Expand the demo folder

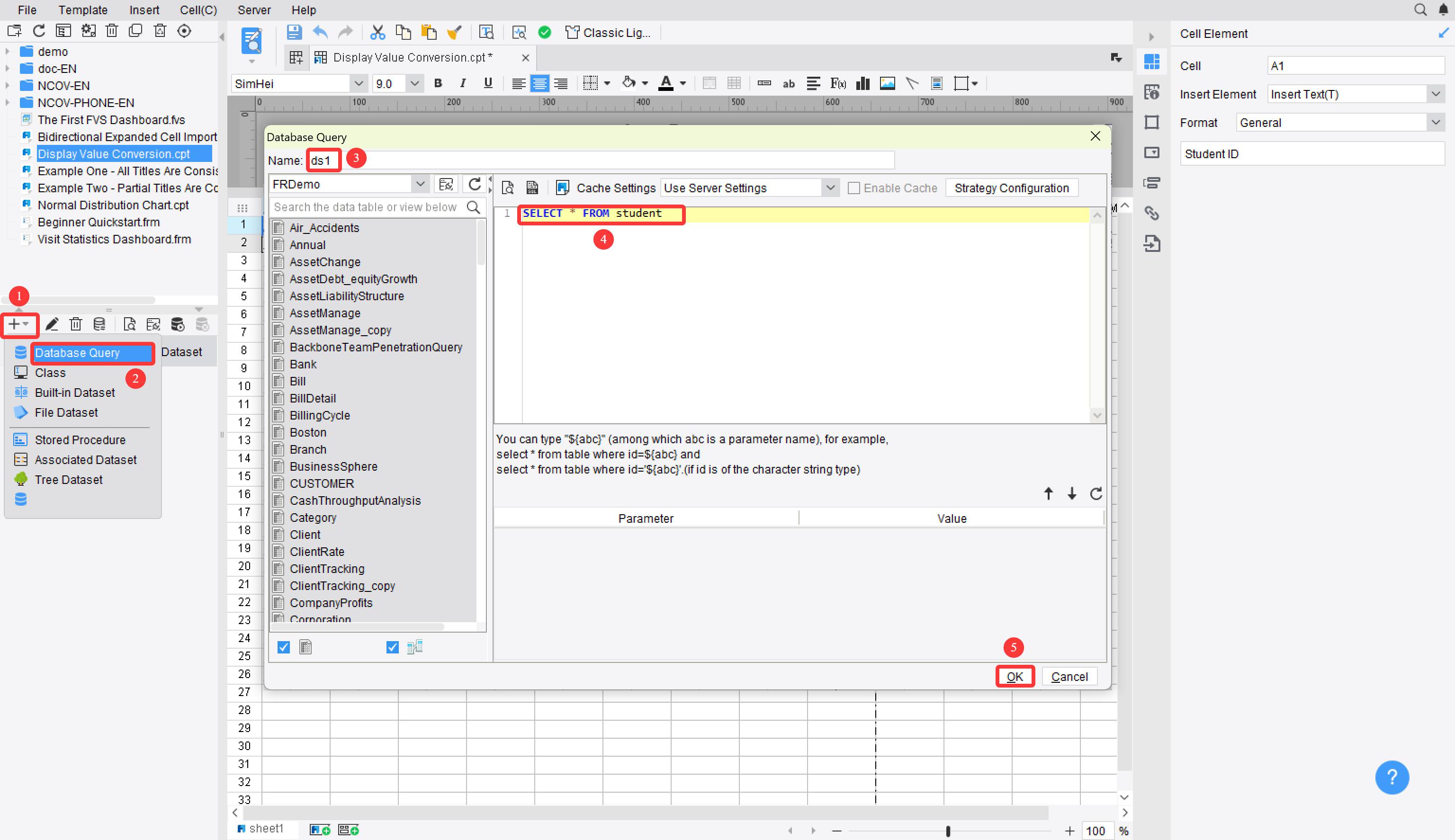coord(8,51)
